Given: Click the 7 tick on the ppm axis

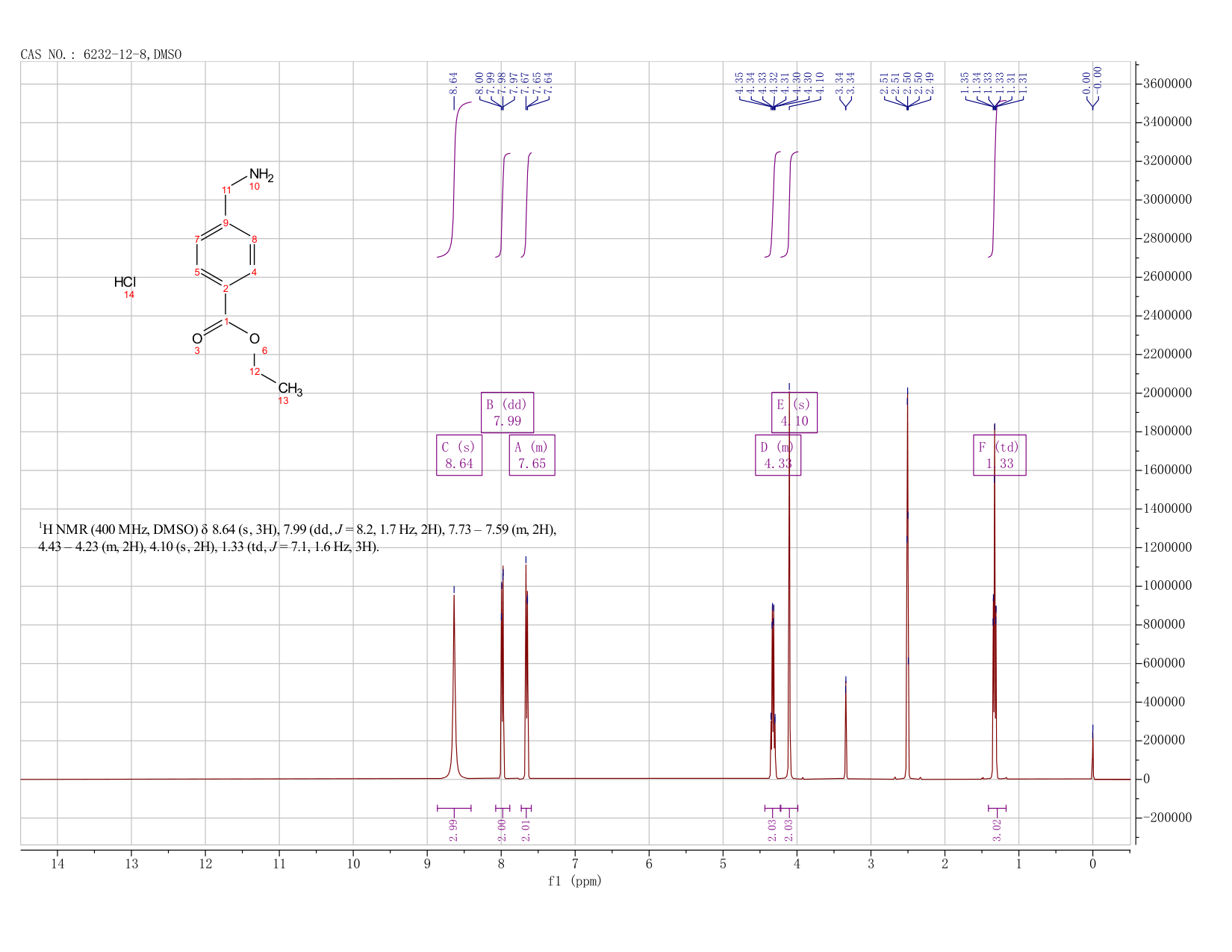Looking at the screenshot, I should (575, 864).
